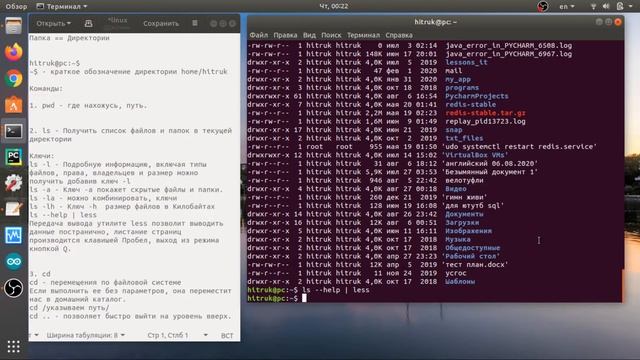This screenshot has height=360, width=640.
Task: Open the Поиск menu in terminal
Action: (x=331, y=35)
